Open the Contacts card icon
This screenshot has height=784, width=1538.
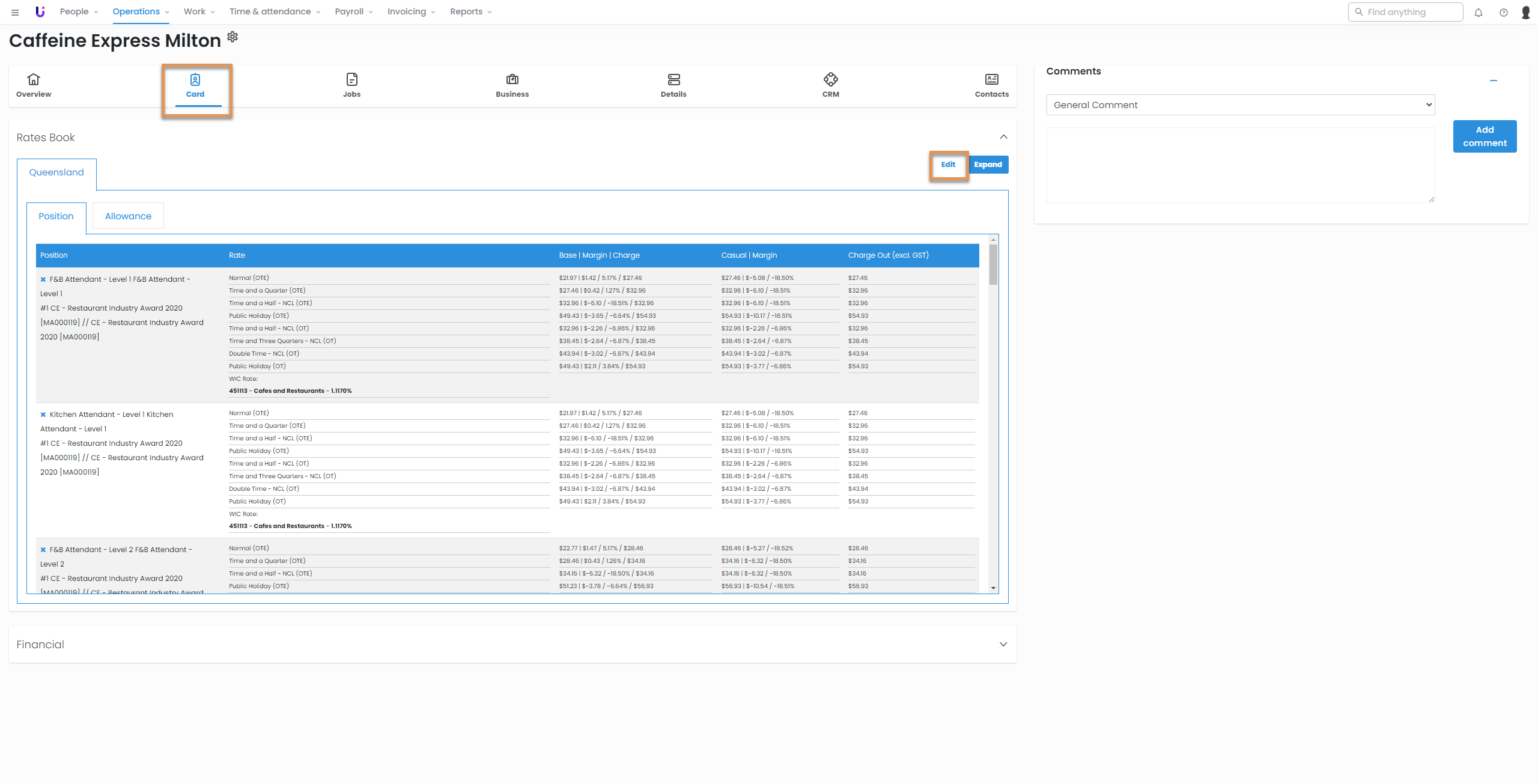(991, 79)
